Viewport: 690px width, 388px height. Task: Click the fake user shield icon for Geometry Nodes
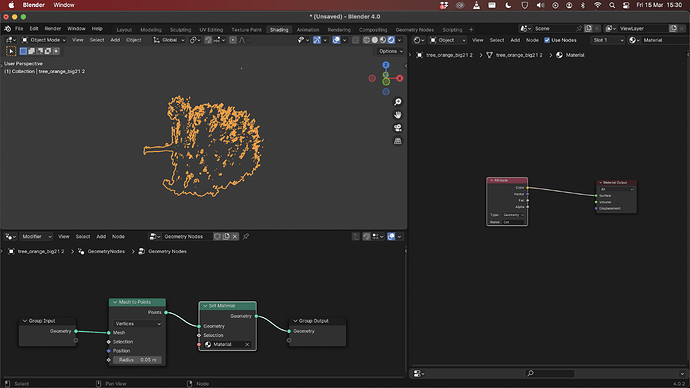pos(217,237)
